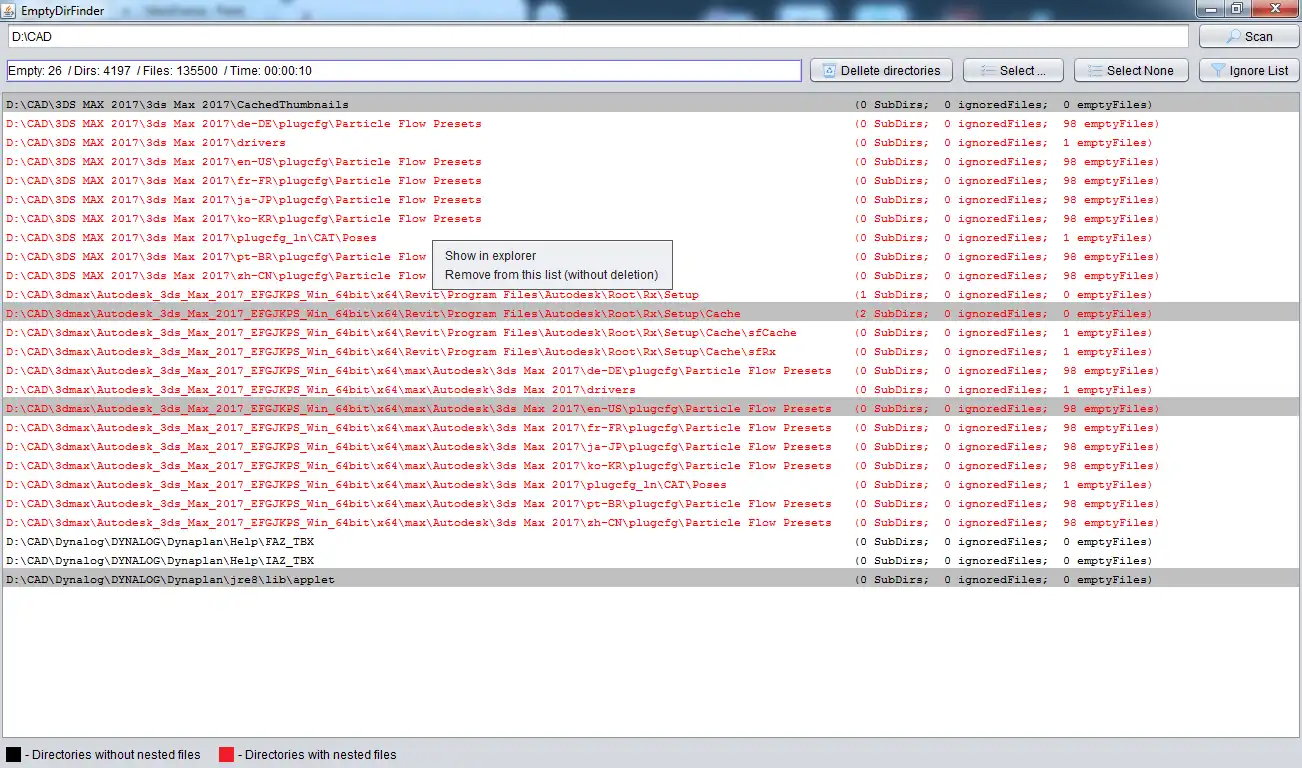Click the Dellete directories button
This screenshot has height=768, width=1302.
point(881,71)
